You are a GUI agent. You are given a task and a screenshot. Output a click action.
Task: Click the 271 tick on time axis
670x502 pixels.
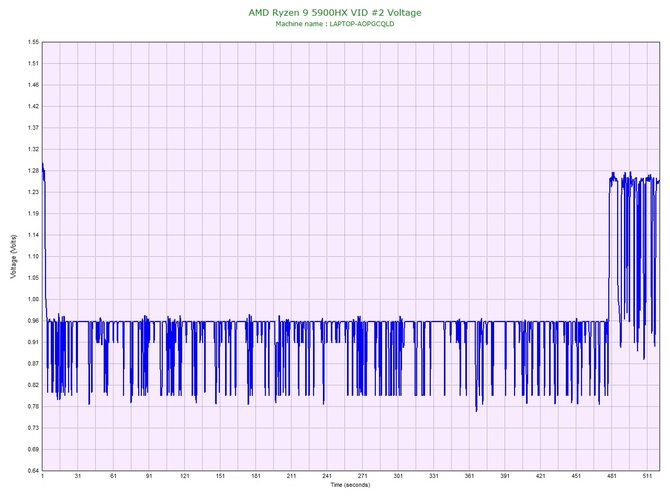(362, 476)
